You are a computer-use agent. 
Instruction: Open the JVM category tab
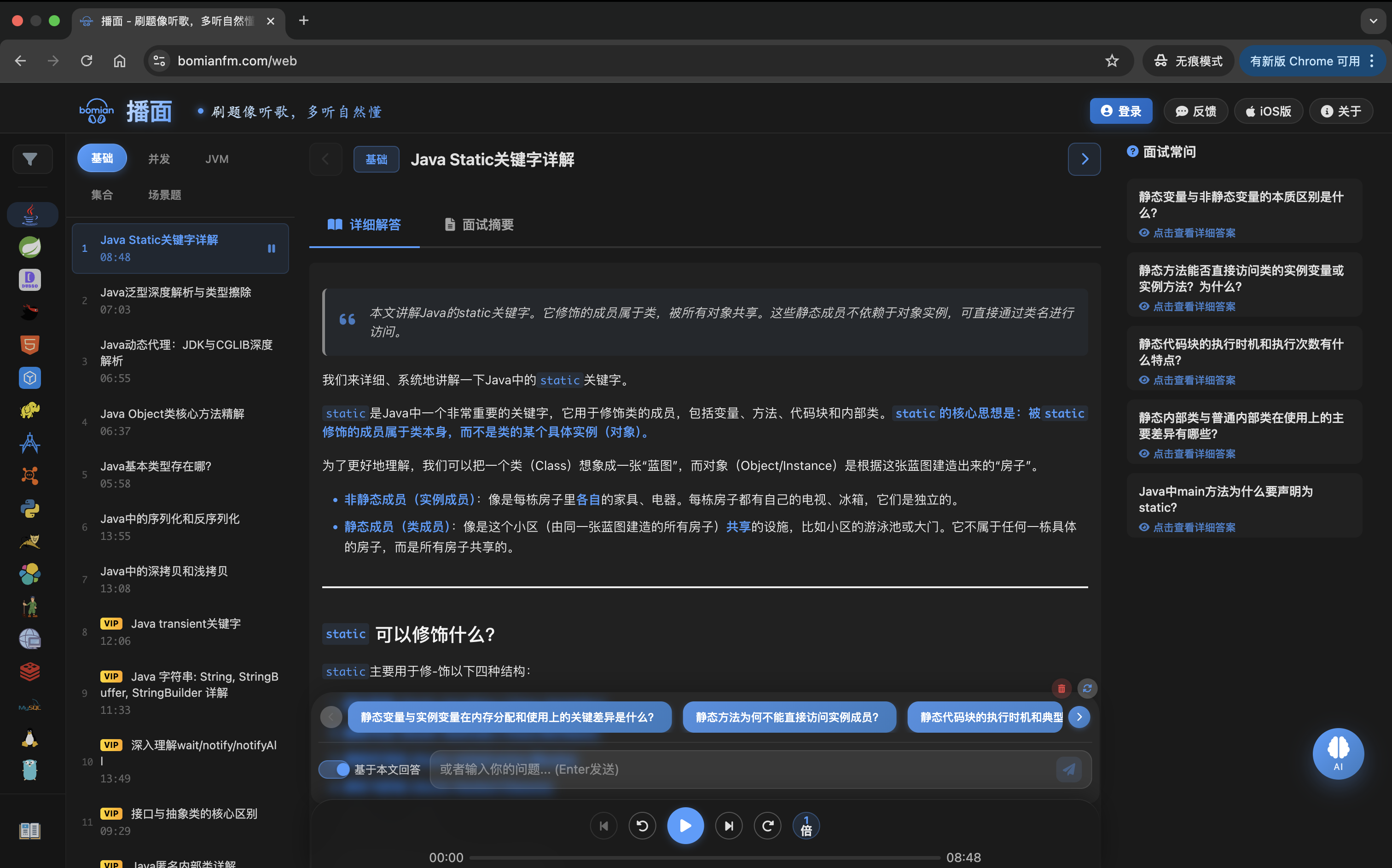(x=217, y=158)
